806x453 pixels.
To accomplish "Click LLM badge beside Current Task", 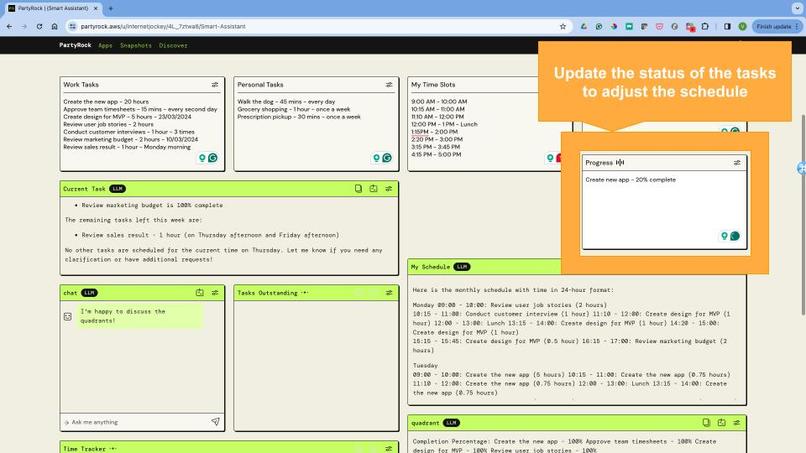I will coord(118,189).
